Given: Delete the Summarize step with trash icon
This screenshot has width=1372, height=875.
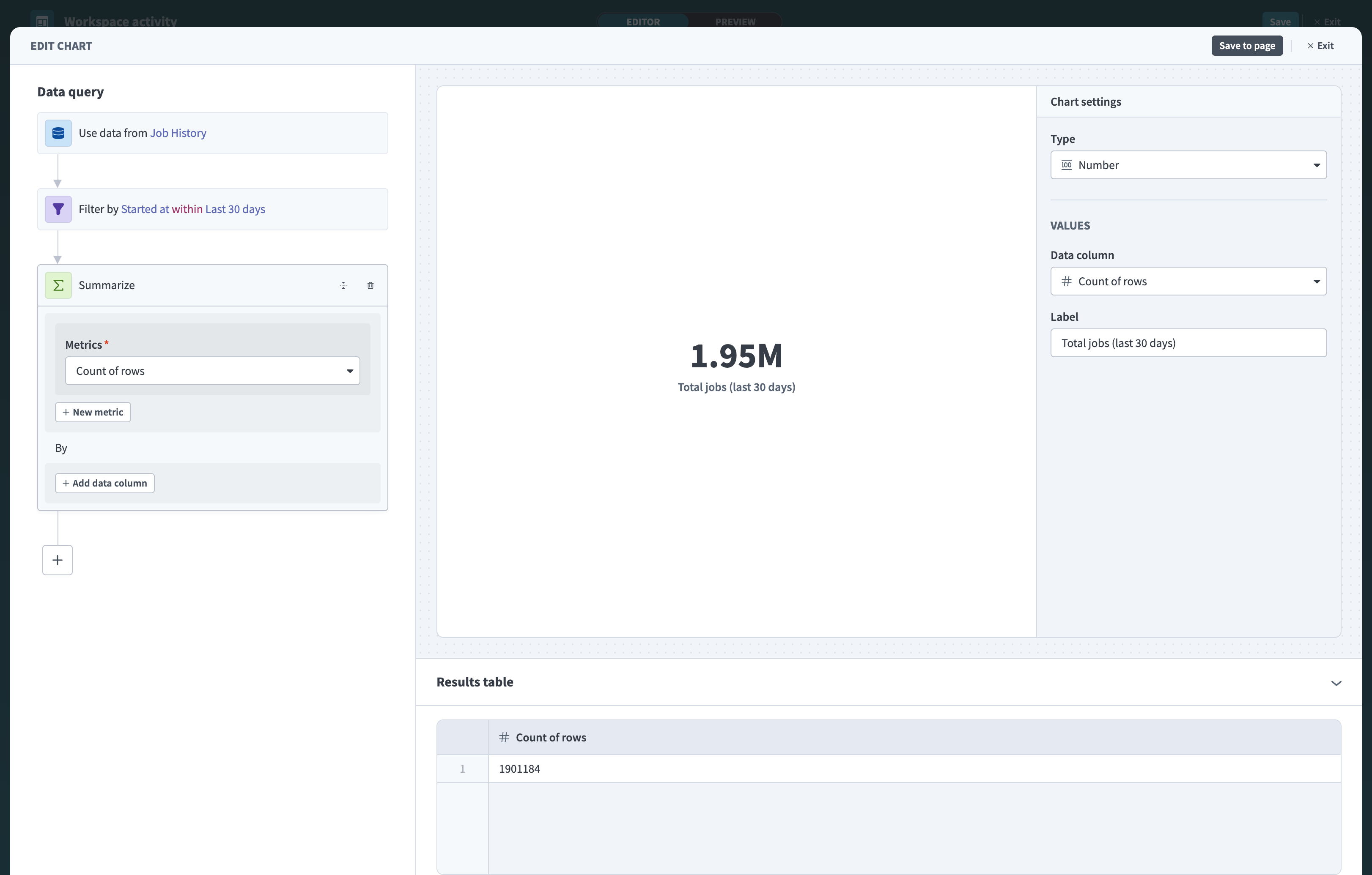Looking at the screenshot, I should tap(370, 285).
